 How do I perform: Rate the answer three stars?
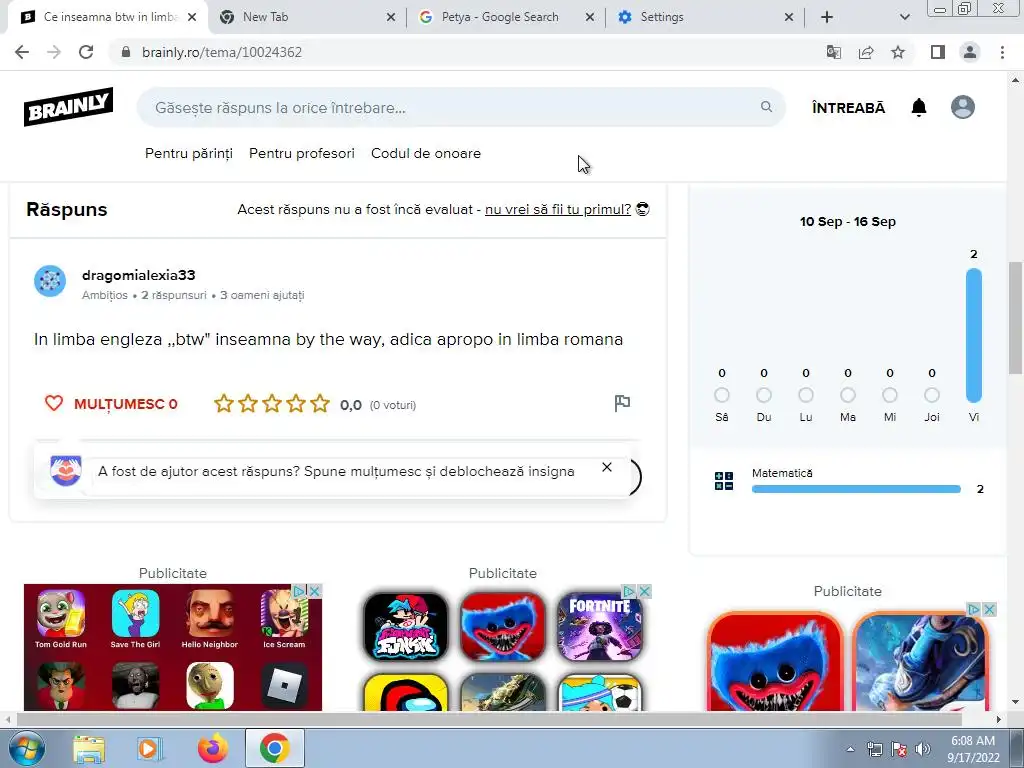272,404
